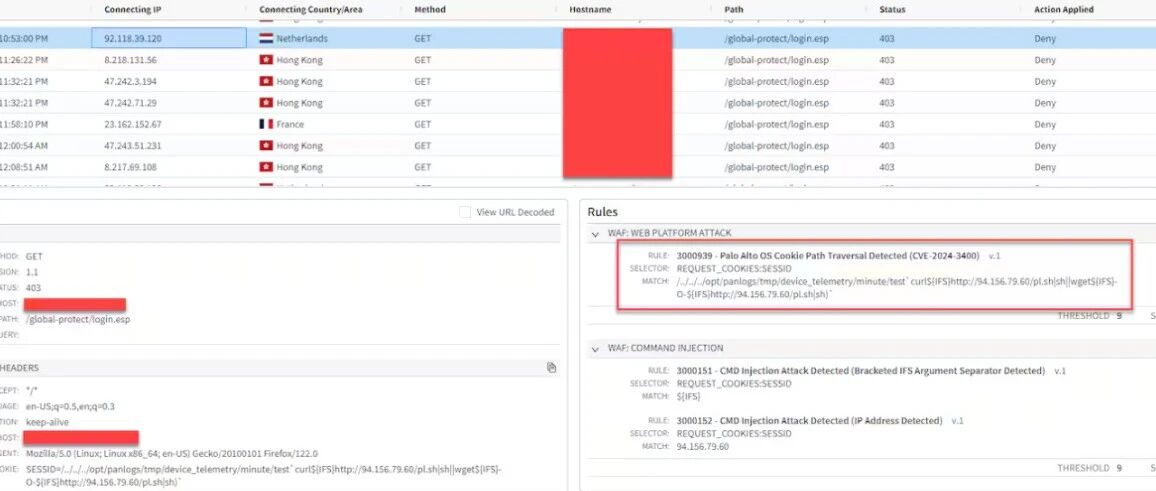This screenshot has height=491, width=1156.
Task: Click the France country name in the table
Action: (290, 124)
